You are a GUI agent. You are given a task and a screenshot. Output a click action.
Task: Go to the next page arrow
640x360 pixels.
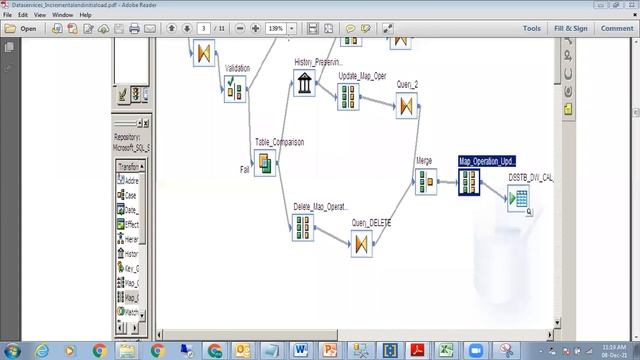click(x=187, y=28)
